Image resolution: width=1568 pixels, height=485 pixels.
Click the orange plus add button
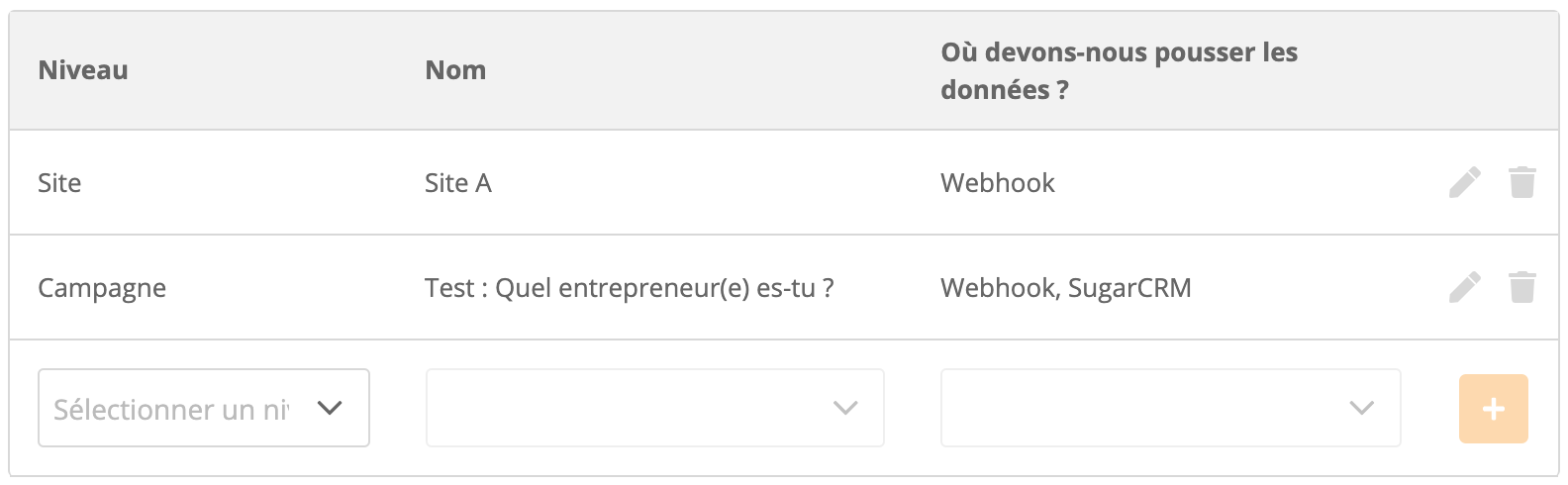[x=1493, y=408]
